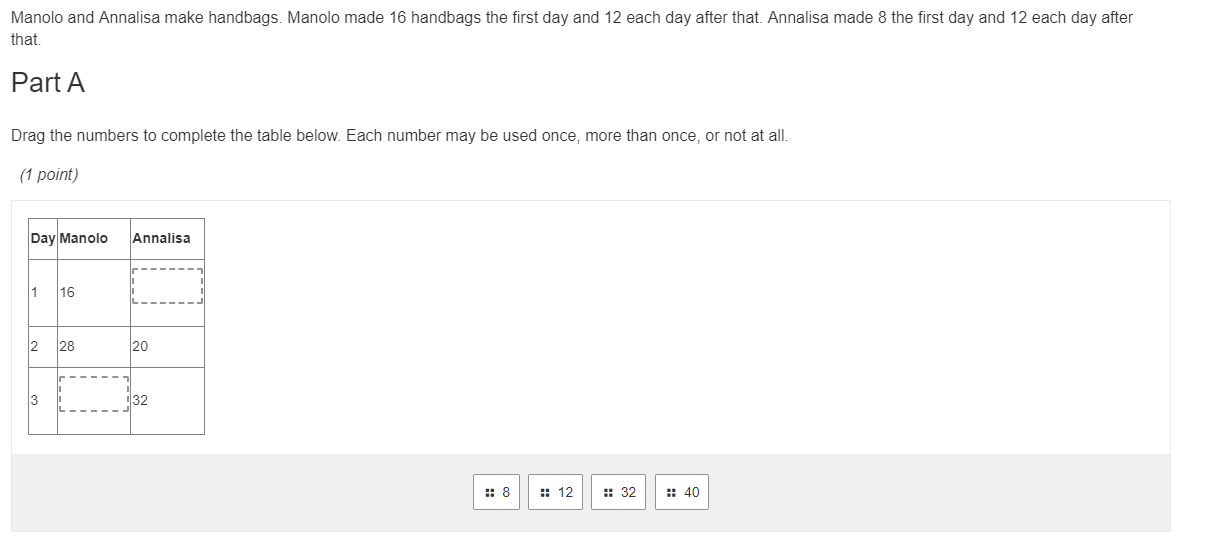Click the grip handle on the 40 tile
This screenshot has width=1210, height=538.
pos(672,492)
